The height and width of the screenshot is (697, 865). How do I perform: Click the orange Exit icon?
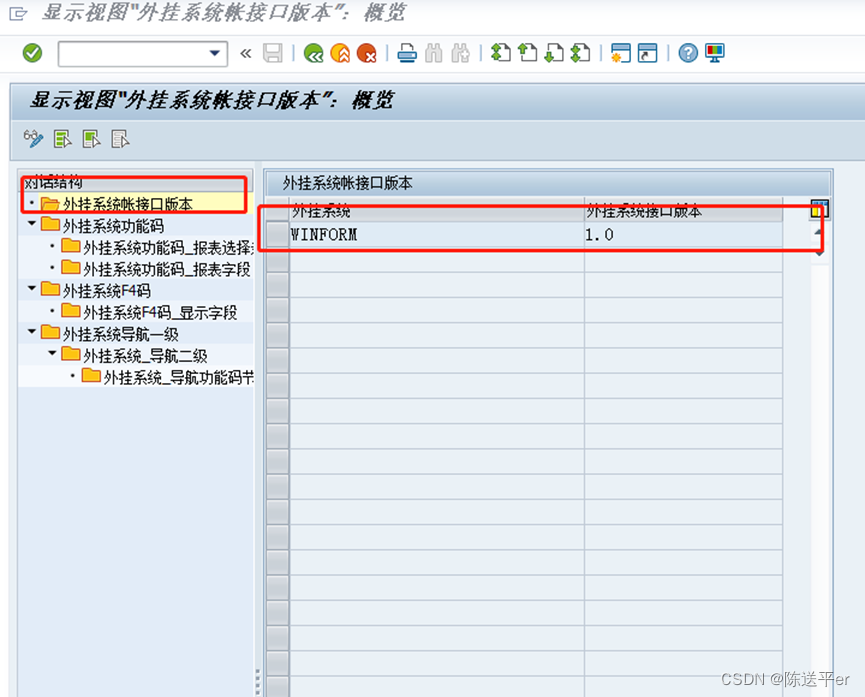tap(340, 54)
